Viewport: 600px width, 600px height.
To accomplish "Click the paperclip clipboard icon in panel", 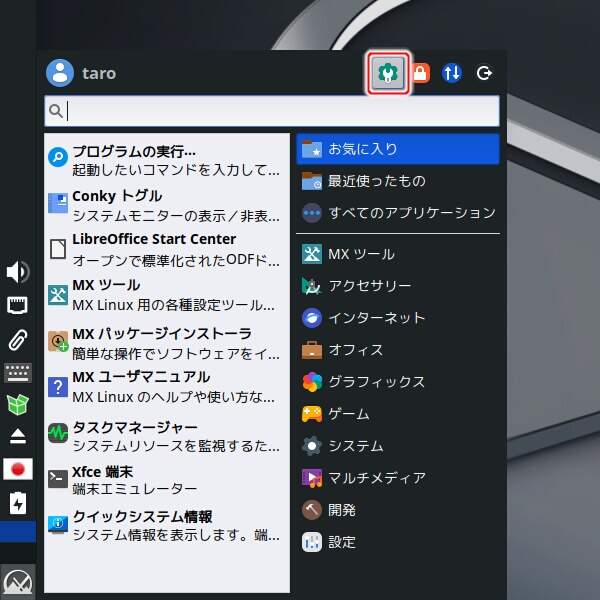I will [x=18, y=339].
